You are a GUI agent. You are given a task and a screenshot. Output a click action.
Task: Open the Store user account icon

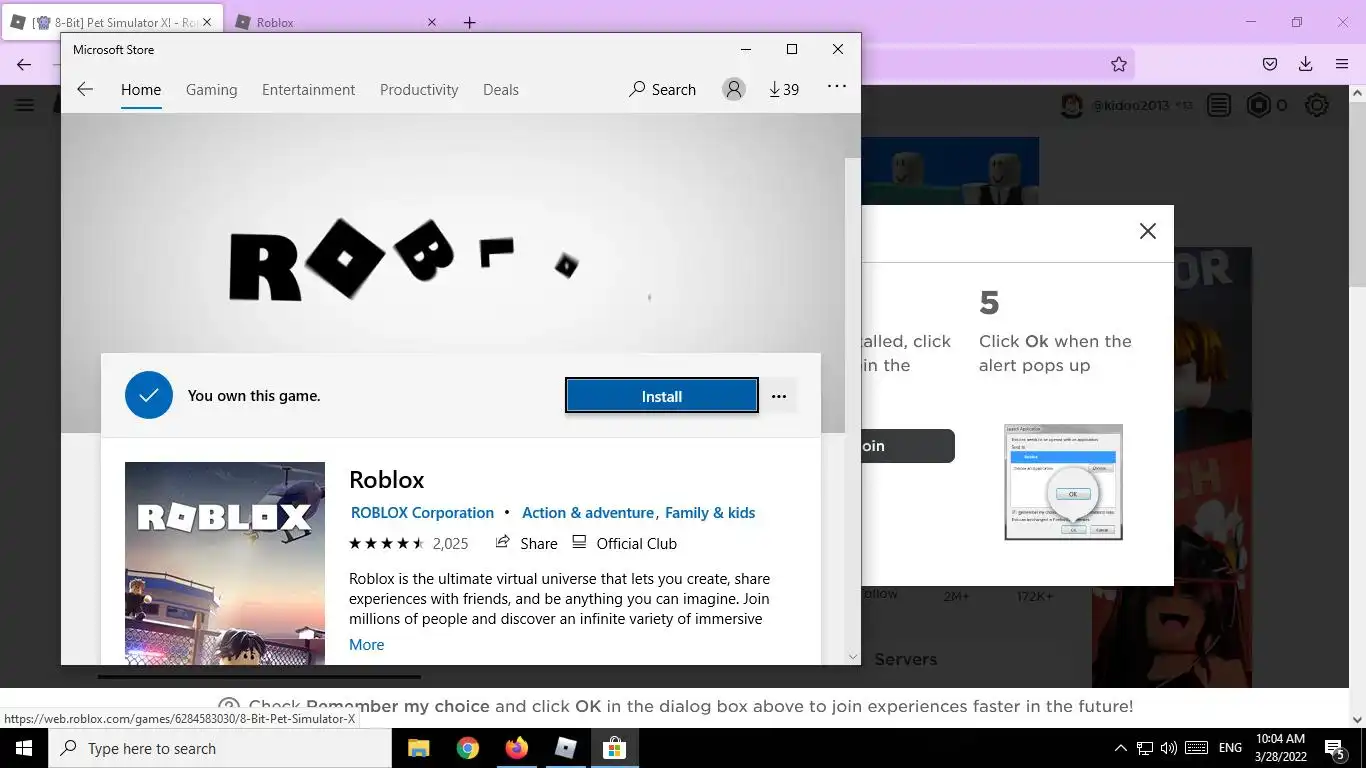coord(734,89)
